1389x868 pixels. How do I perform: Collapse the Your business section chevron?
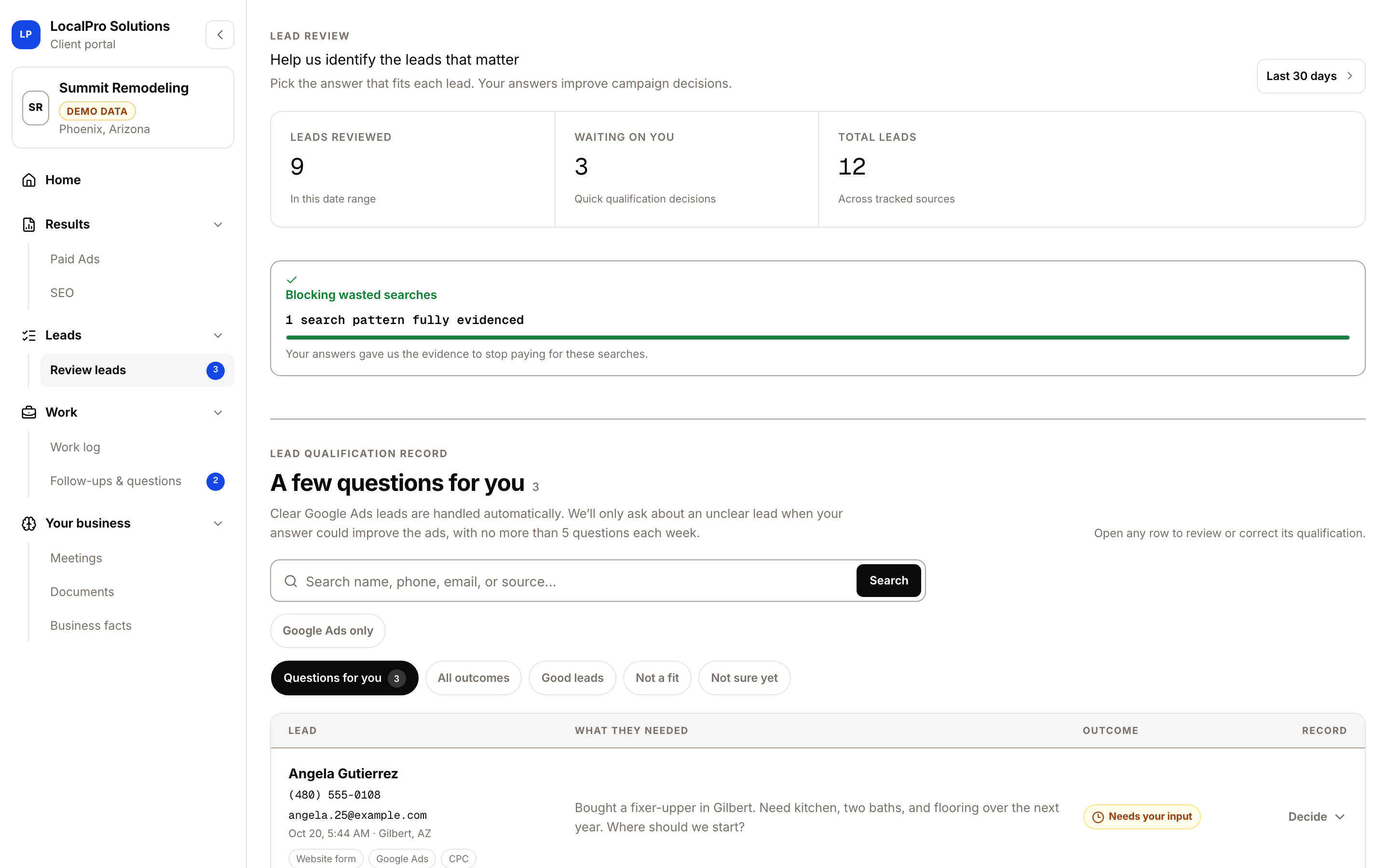coord(218,524)
